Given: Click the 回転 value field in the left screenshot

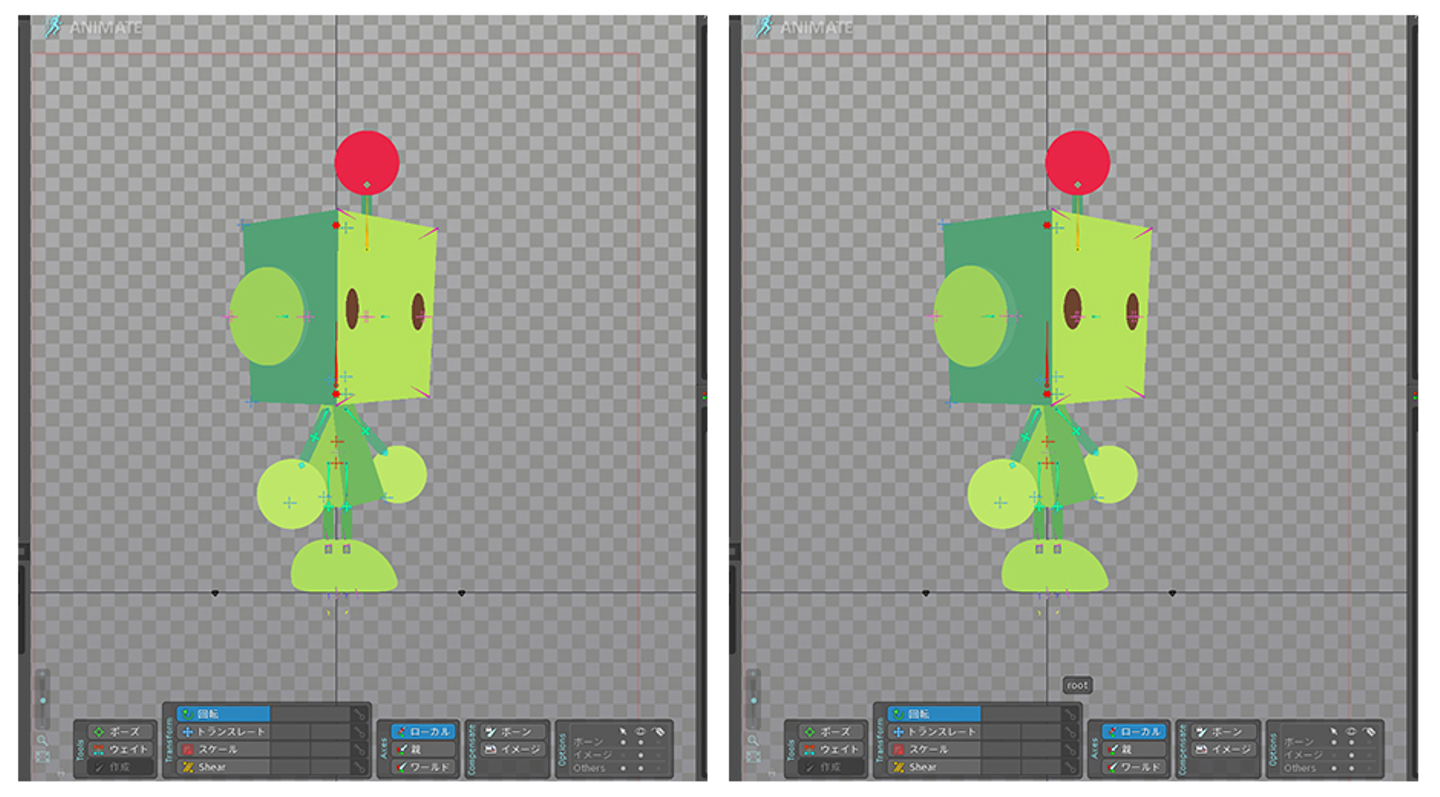Looking at the screenshot, I should (x=309, y=714).
